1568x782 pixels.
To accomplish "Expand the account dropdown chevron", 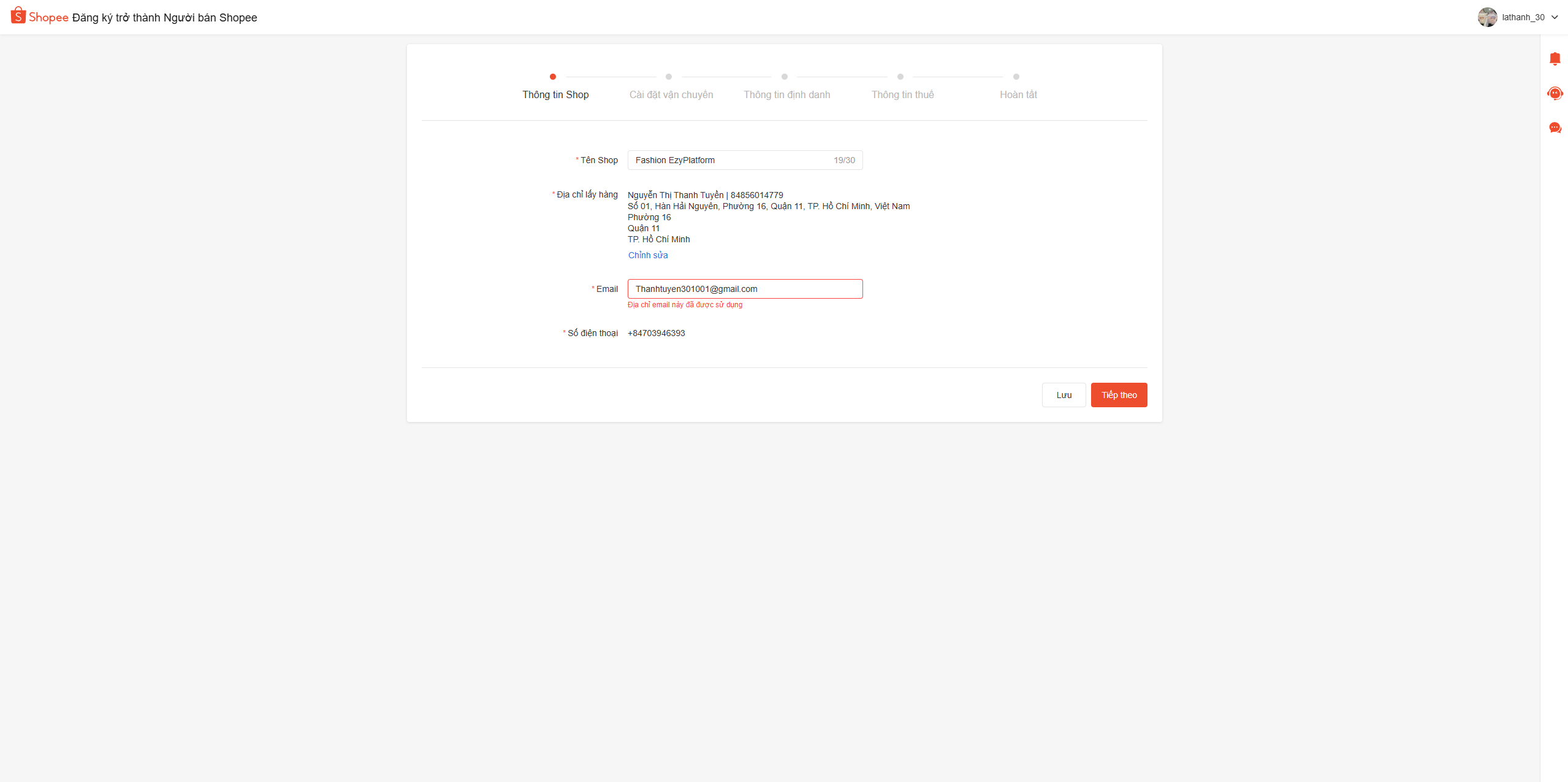I will pyautogui.click(x=1555, y=17).
